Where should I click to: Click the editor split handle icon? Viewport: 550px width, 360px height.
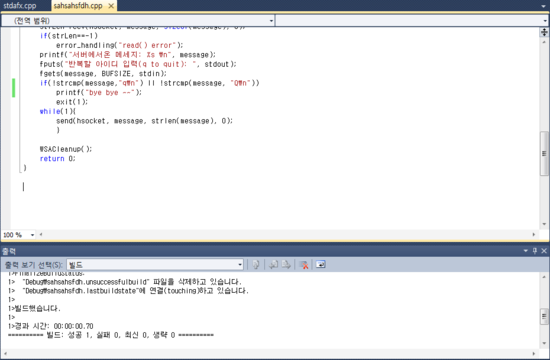pyautogui.click(x=544, y=32)
